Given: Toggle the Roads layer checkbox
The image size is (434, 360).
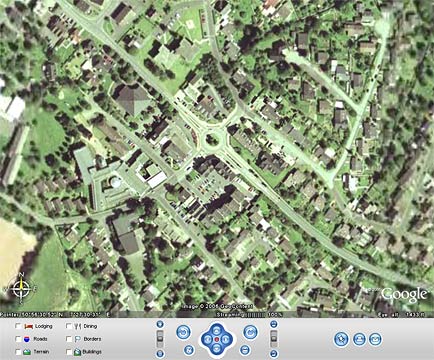Looking at the screenshot, I should click(x=19, y=339).
